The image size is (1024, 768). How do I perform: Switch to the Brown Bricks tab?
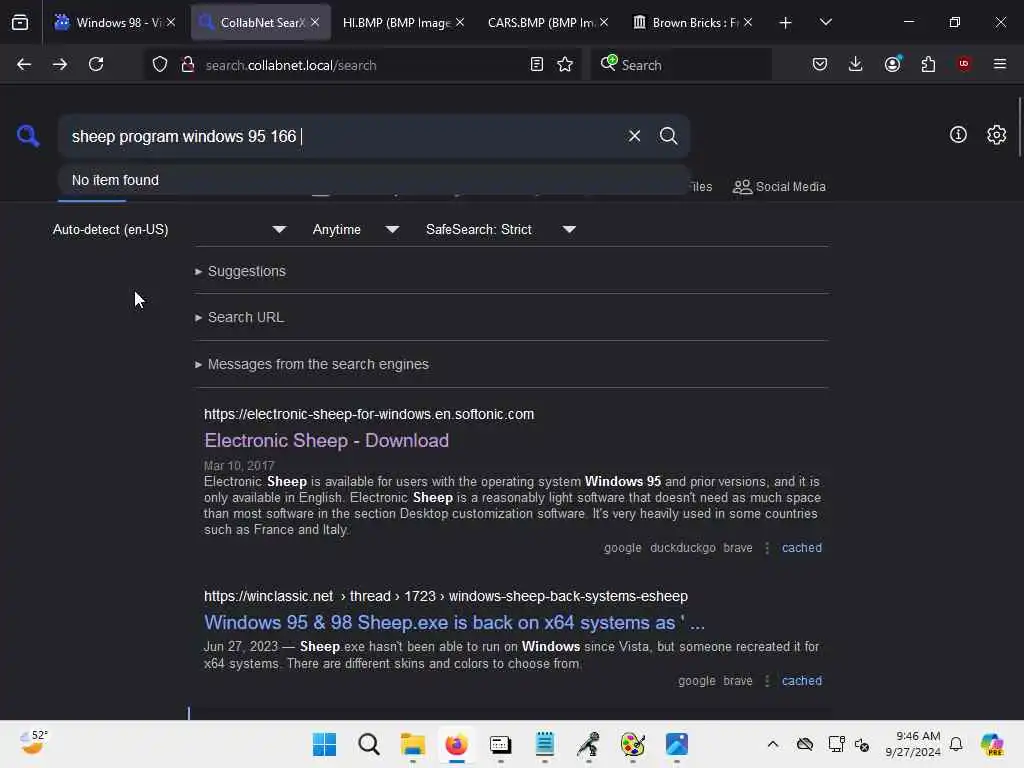coord(684,22)
